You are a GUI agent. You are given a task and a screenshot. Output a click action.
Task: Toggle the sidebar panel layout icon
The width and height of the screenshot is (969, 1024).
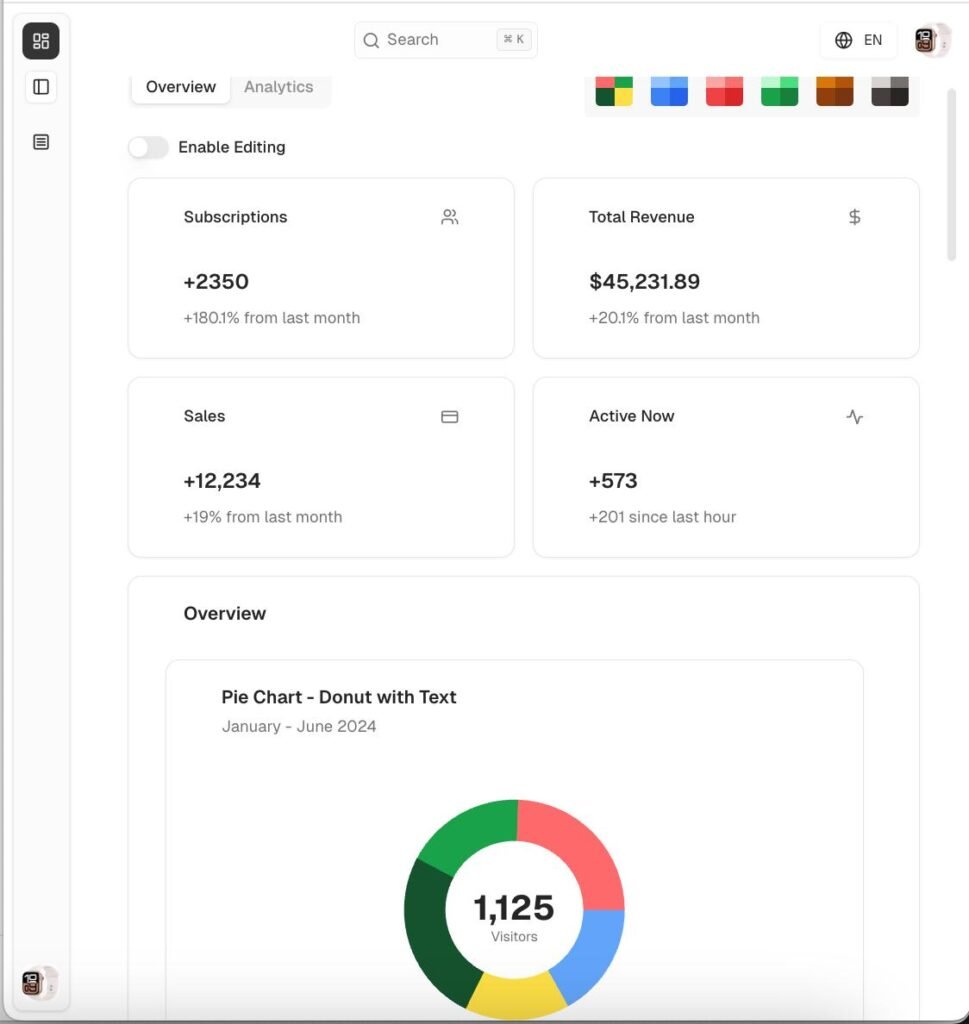click(x=41, y=87)
